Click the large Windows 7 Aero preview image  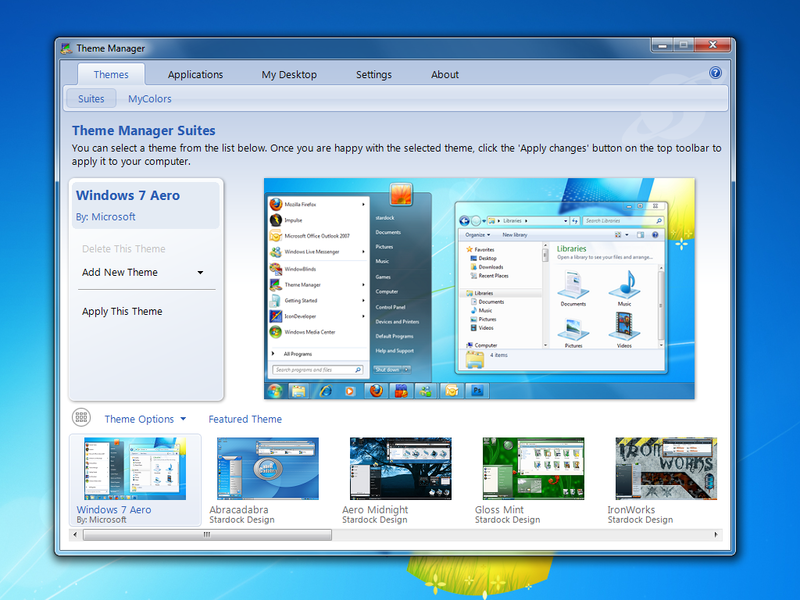click(479, 288)
